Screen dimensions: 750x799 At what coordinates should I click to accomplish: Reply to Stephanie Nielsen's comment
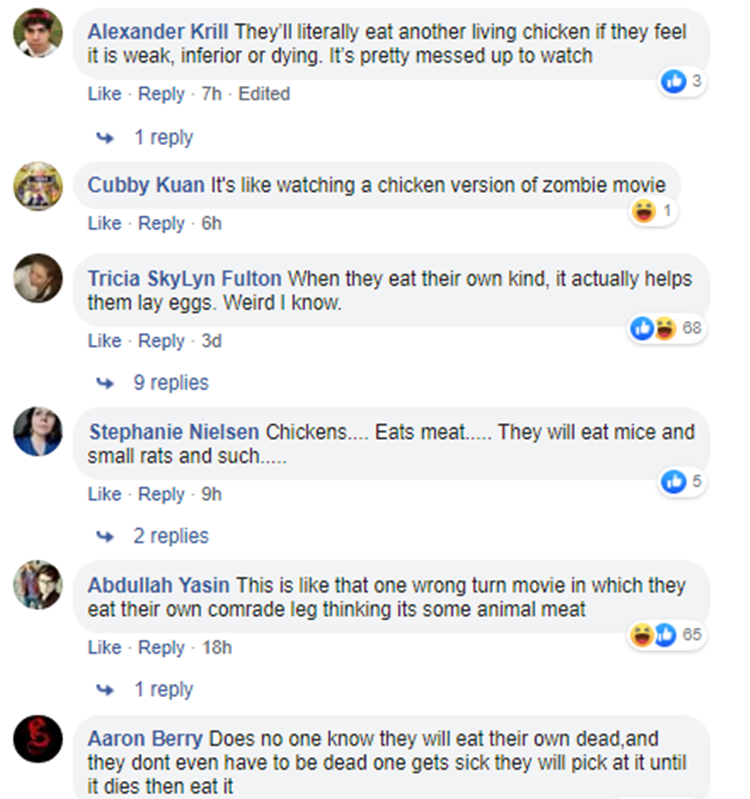tap(161, 494)
